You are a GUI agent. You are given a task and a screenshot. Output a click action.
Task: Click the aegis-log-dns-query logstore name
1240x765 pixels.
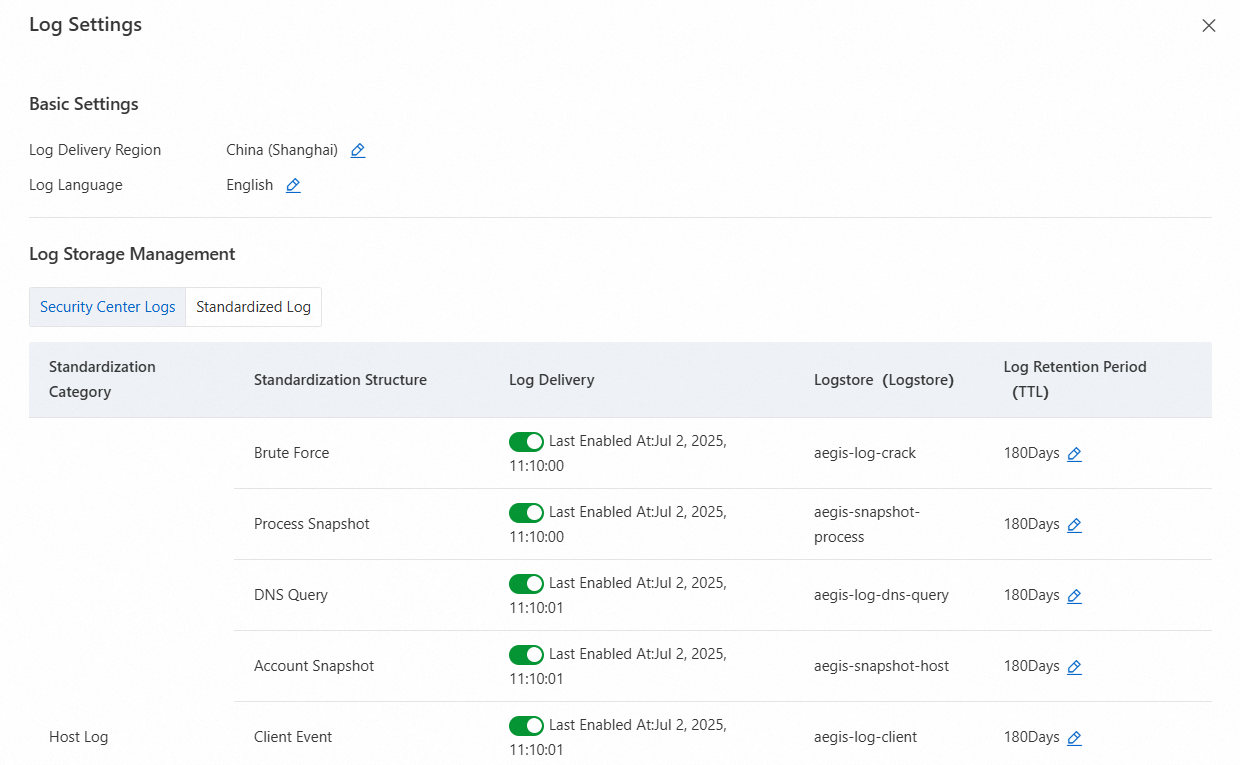click(x=881, y=595)
